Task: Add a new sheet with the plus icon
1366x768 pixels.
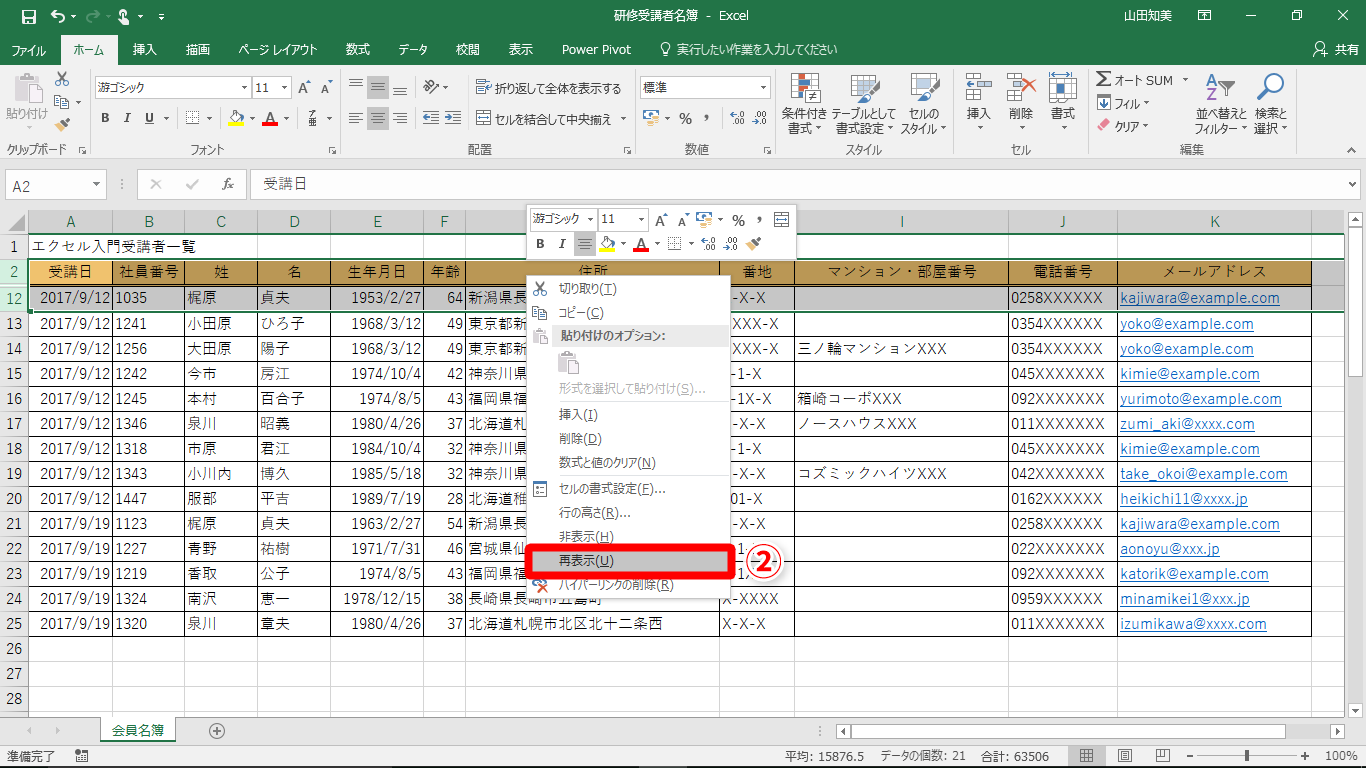Action: (217, 731)
